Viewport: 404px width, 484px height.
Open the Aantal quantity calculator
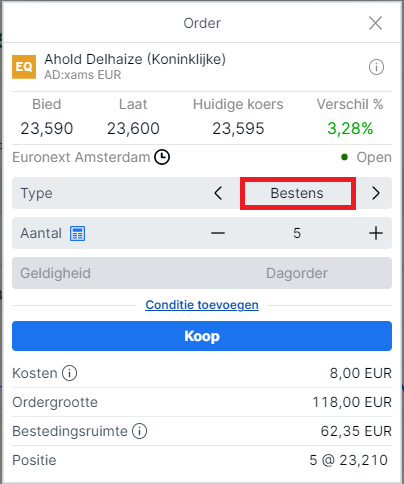[x=77, y=233]
